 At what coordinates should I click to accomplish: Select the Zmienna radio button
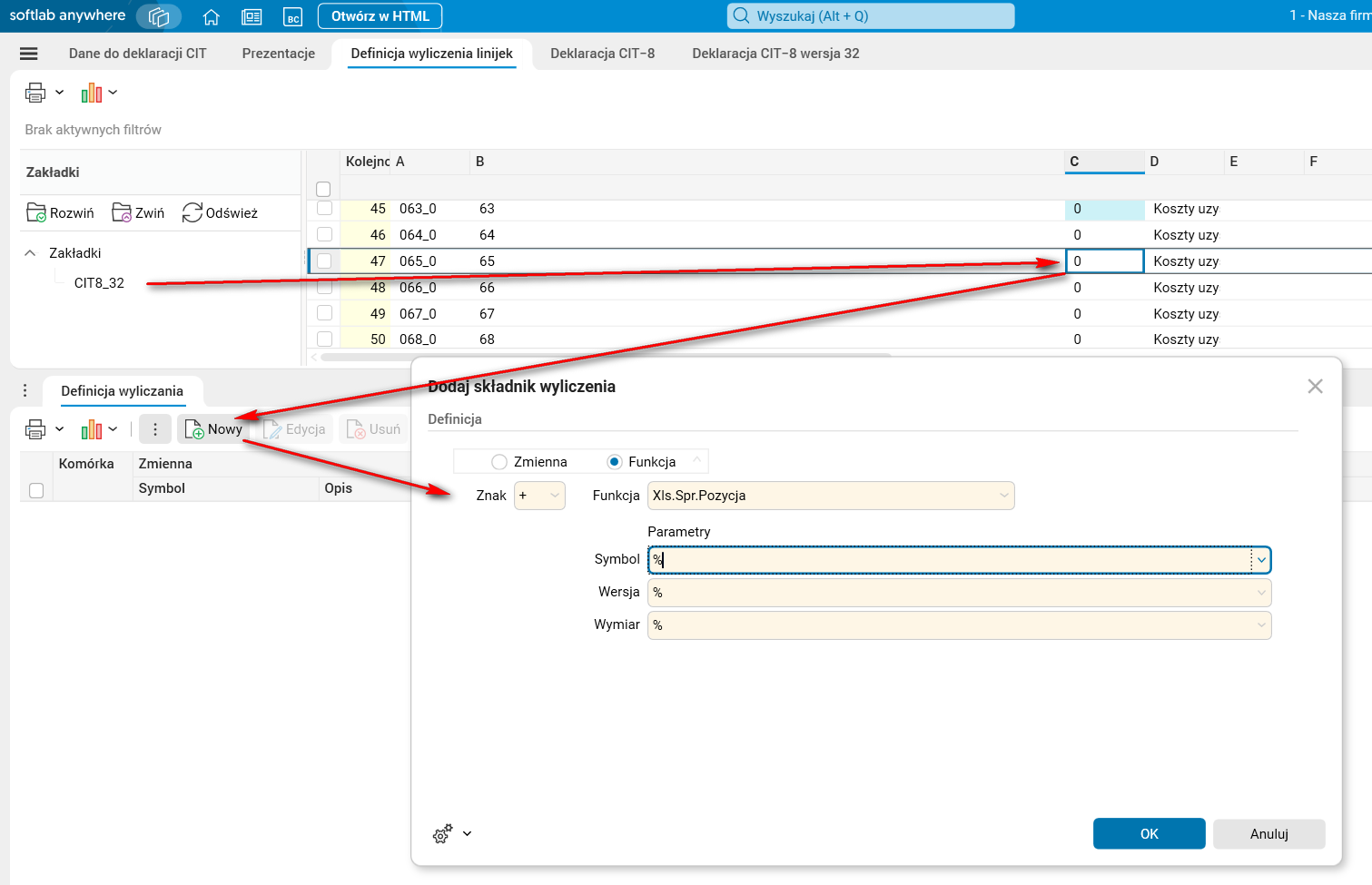coord(499,462)
